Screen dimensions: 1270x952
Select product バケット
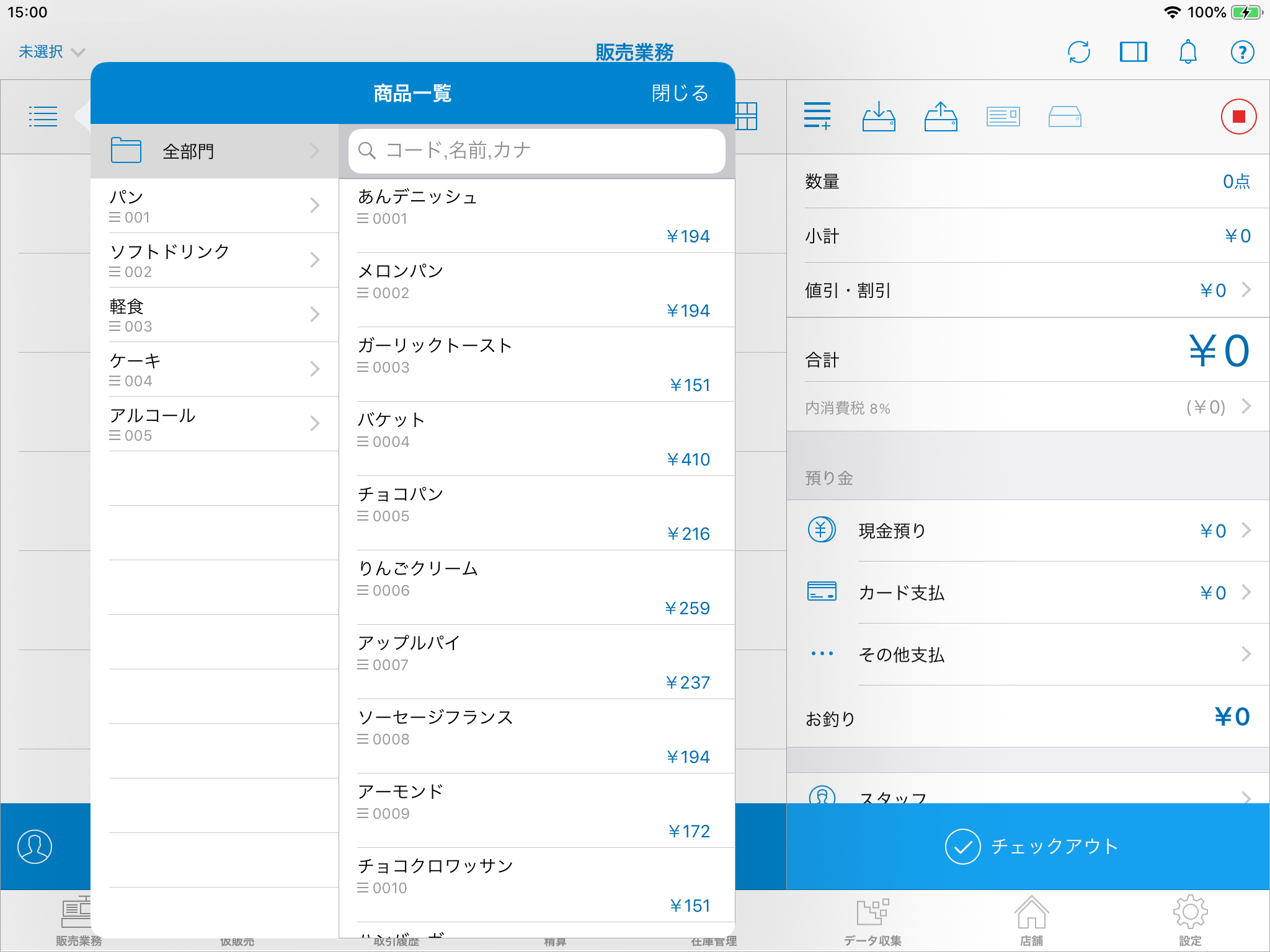pyautogui.click(x=537, y=439)
